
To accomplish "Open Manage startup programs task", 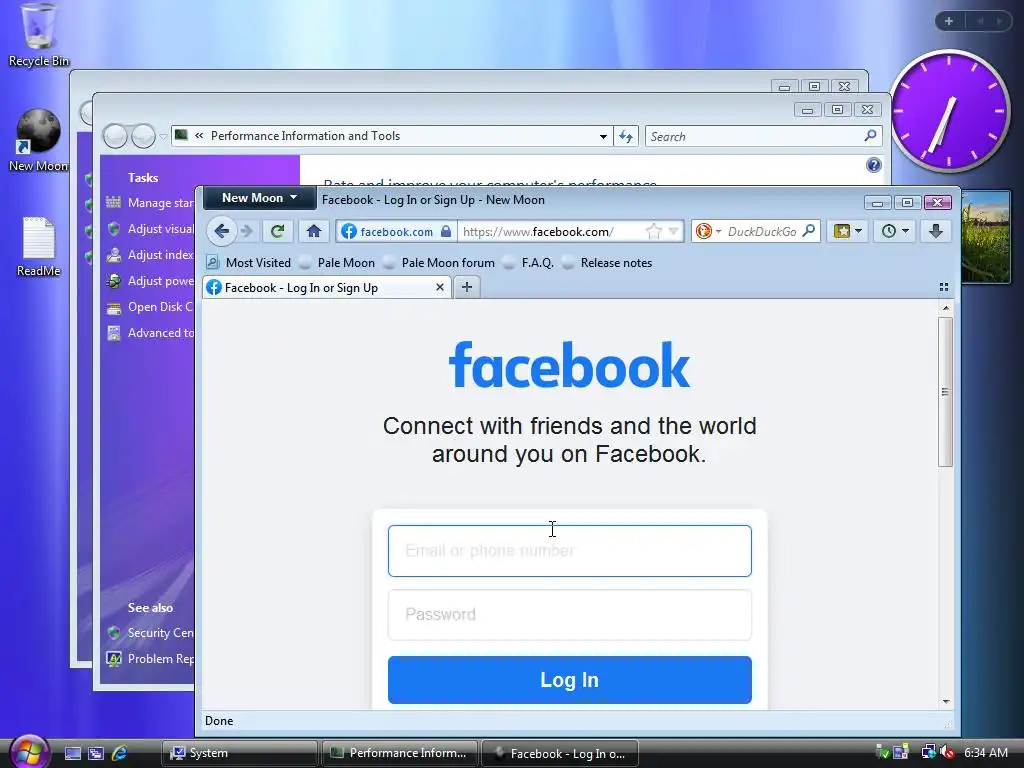I will (x=150, y=203).
